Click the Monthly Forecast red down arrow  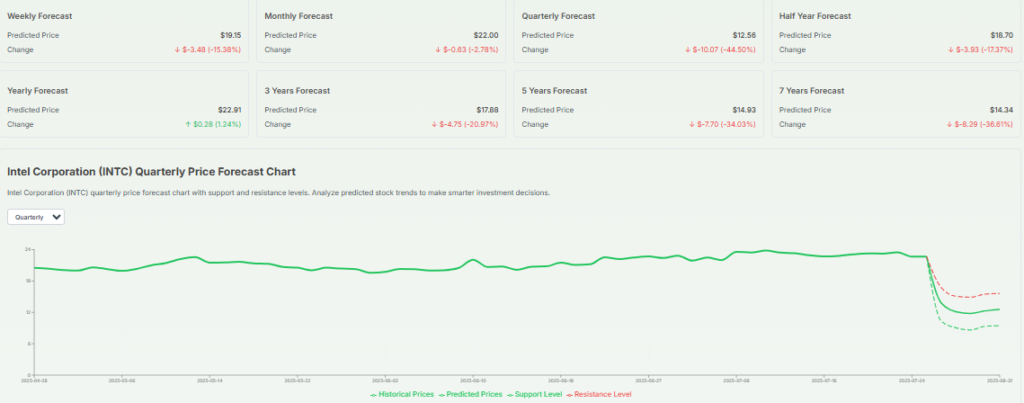pos(438,49)
